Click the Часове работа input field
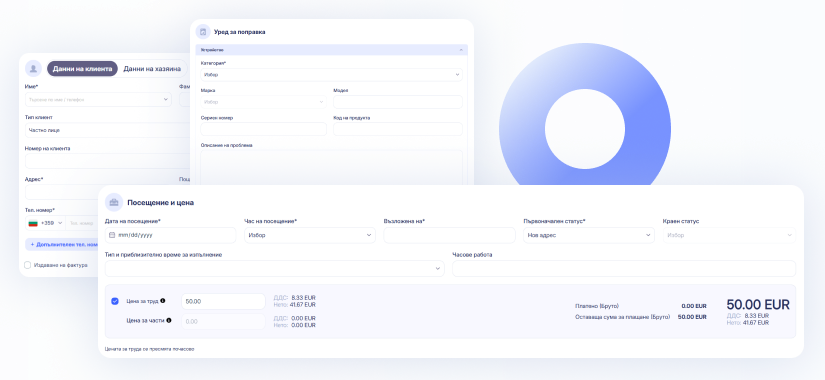This screenshot has width=825, height=380. click(x=624, y=268)
